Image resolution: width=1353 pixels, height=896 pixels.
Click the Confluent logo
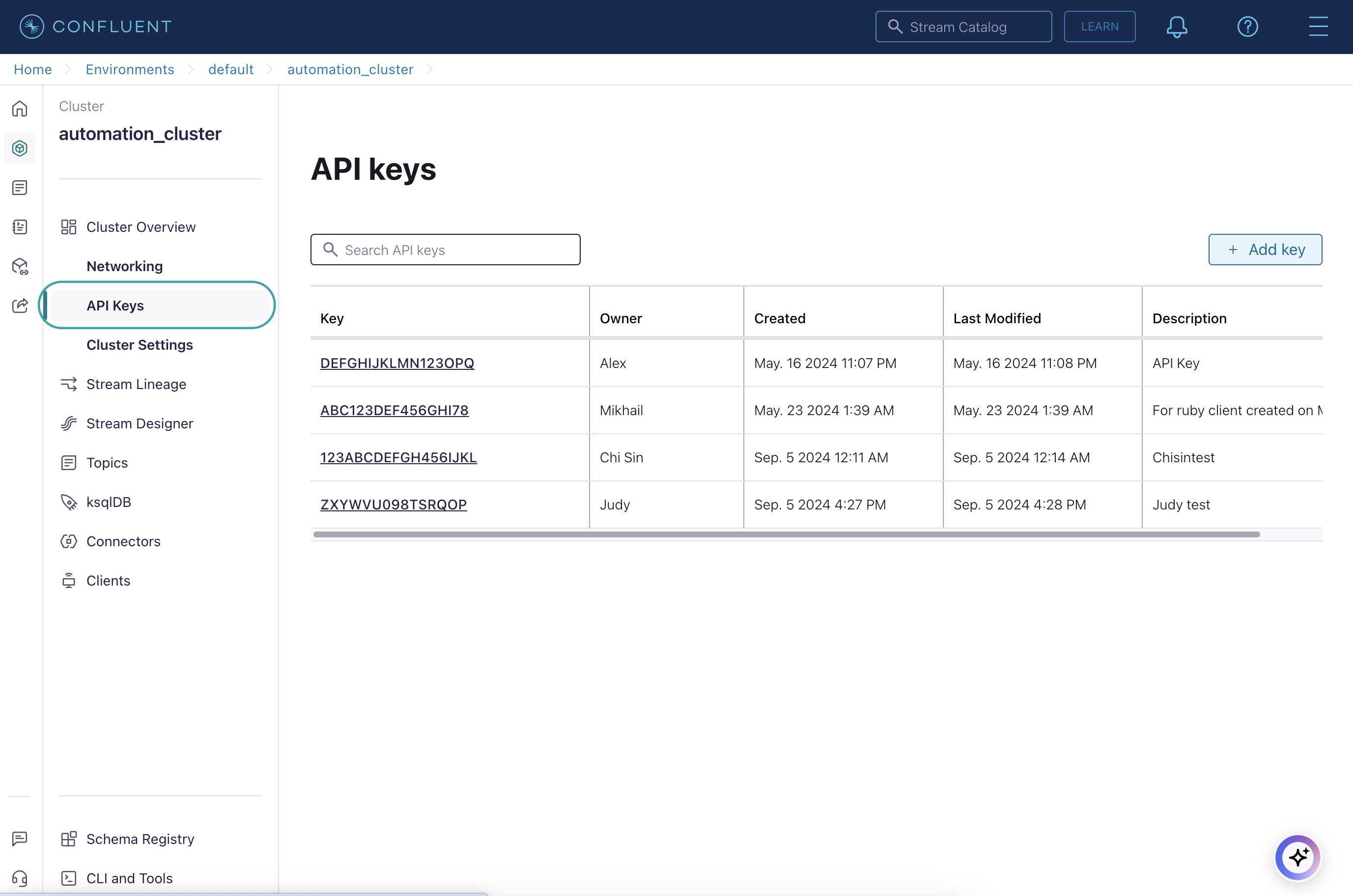click(94, 26)
